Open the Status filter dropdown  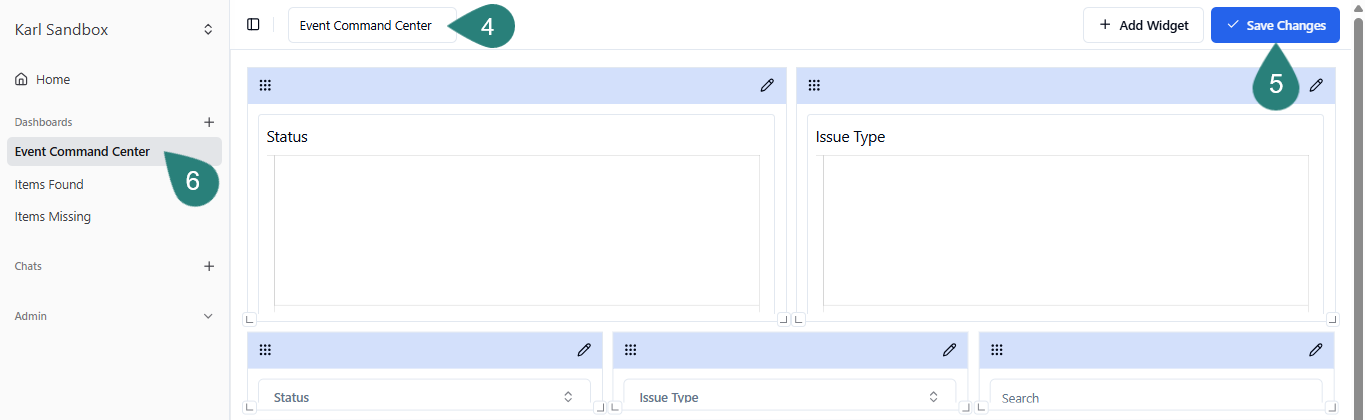(x=424, y=397)
